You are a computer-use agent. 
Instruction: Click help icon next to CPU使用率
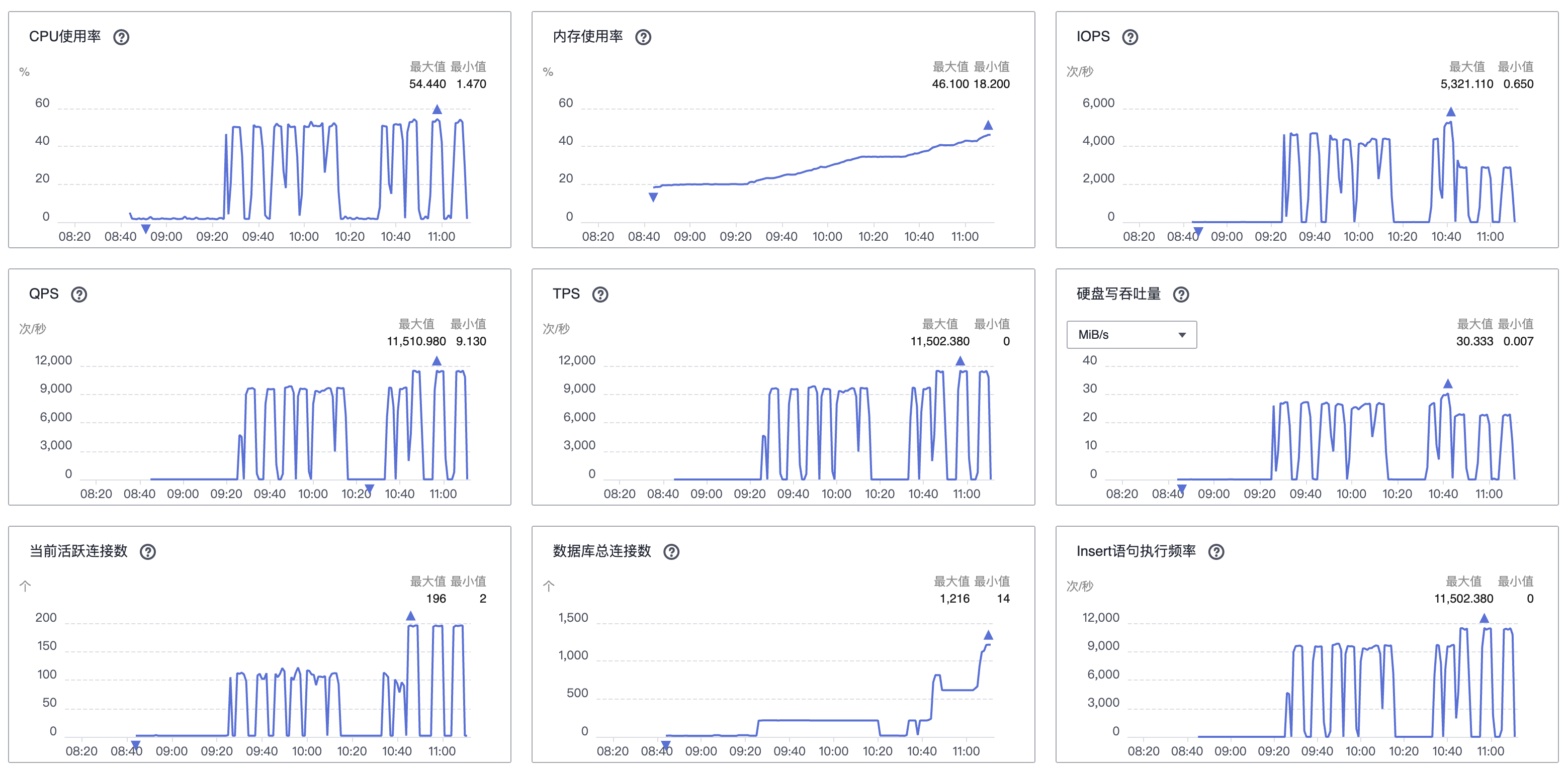121,37
